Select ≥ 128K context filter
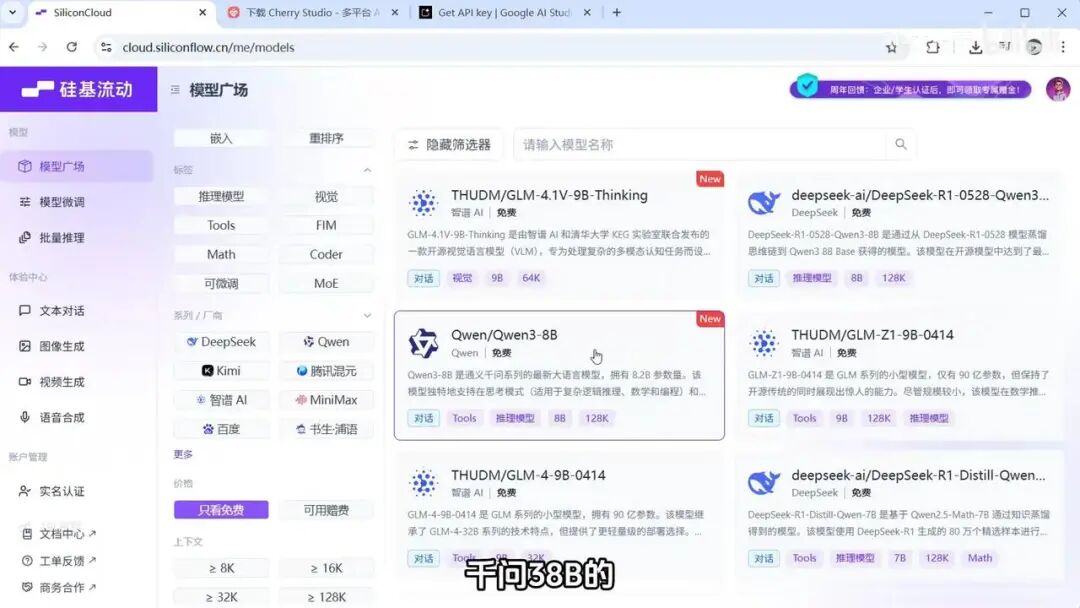 coord(326,597)
